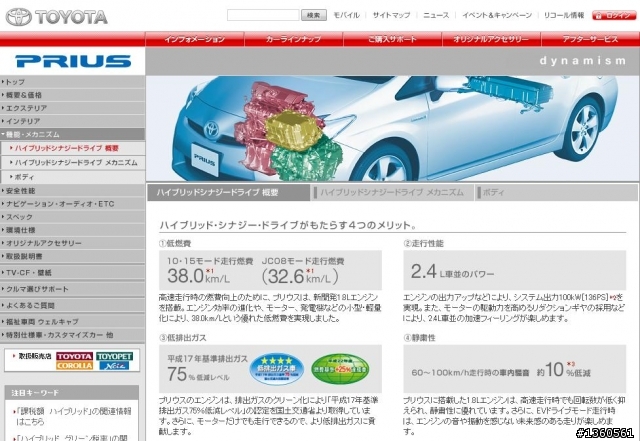Expand 環境仕様 in sidebar
This screenshot has width=640, height=441.
[x=72, y=229]
